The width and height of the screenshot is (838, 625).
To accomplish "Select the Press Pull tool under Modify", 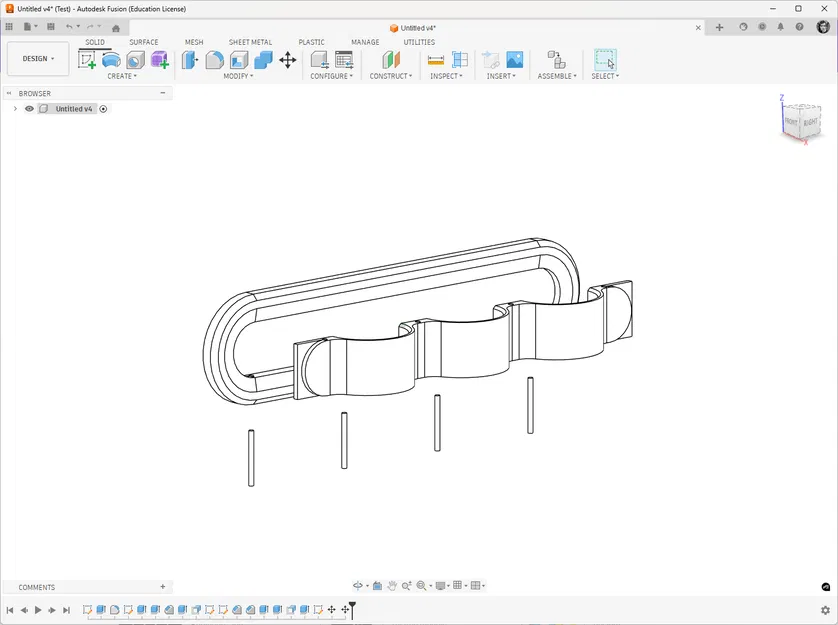I will click(x=189, y=60).
